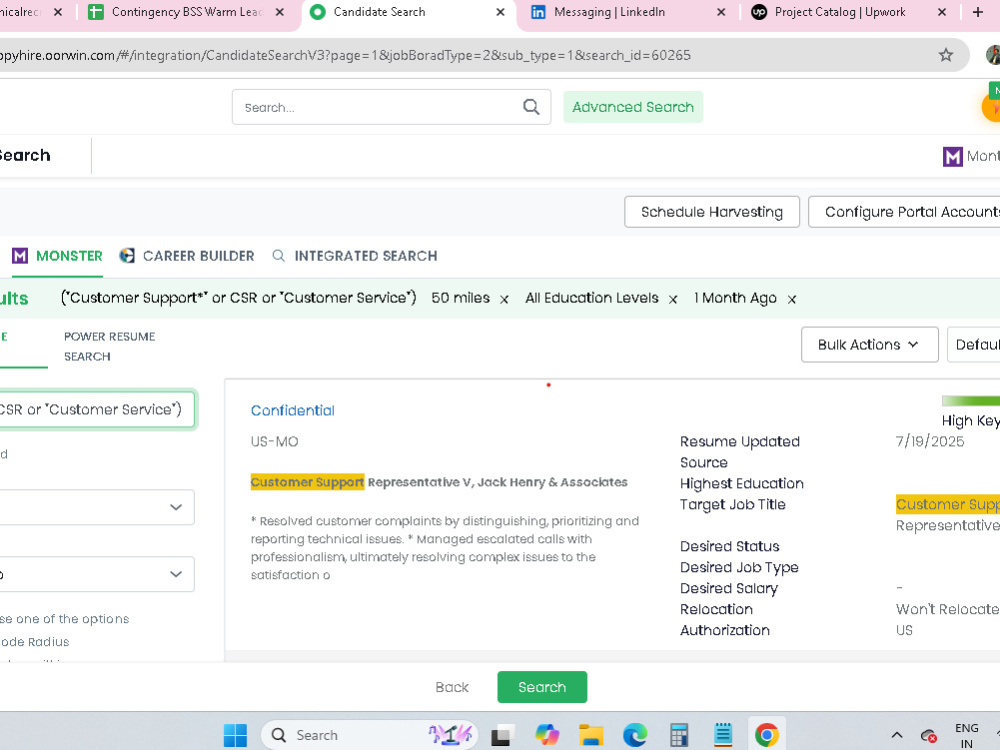Open Notepad from the taskbar
Viewport: 1000px width, 750px height.
pos(723,735)
